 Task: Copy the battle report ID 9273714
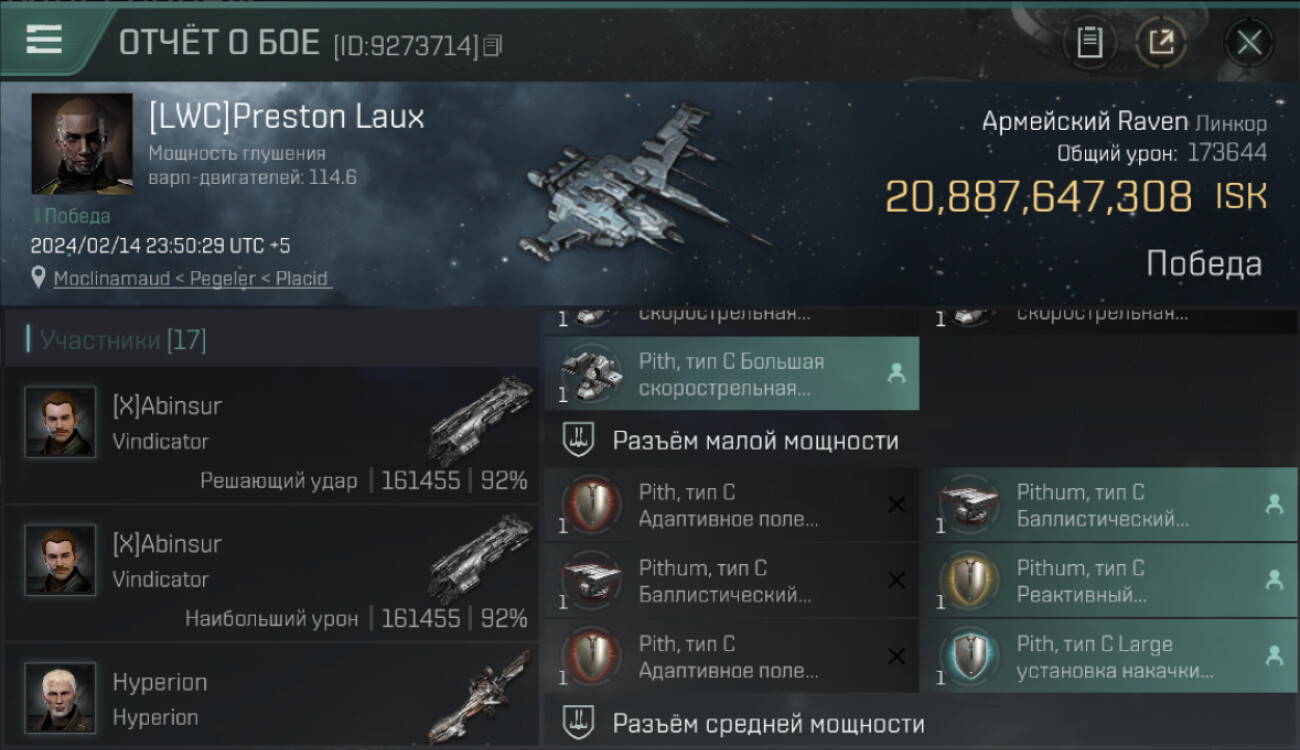pyautogui.click(x=491, y=46)
